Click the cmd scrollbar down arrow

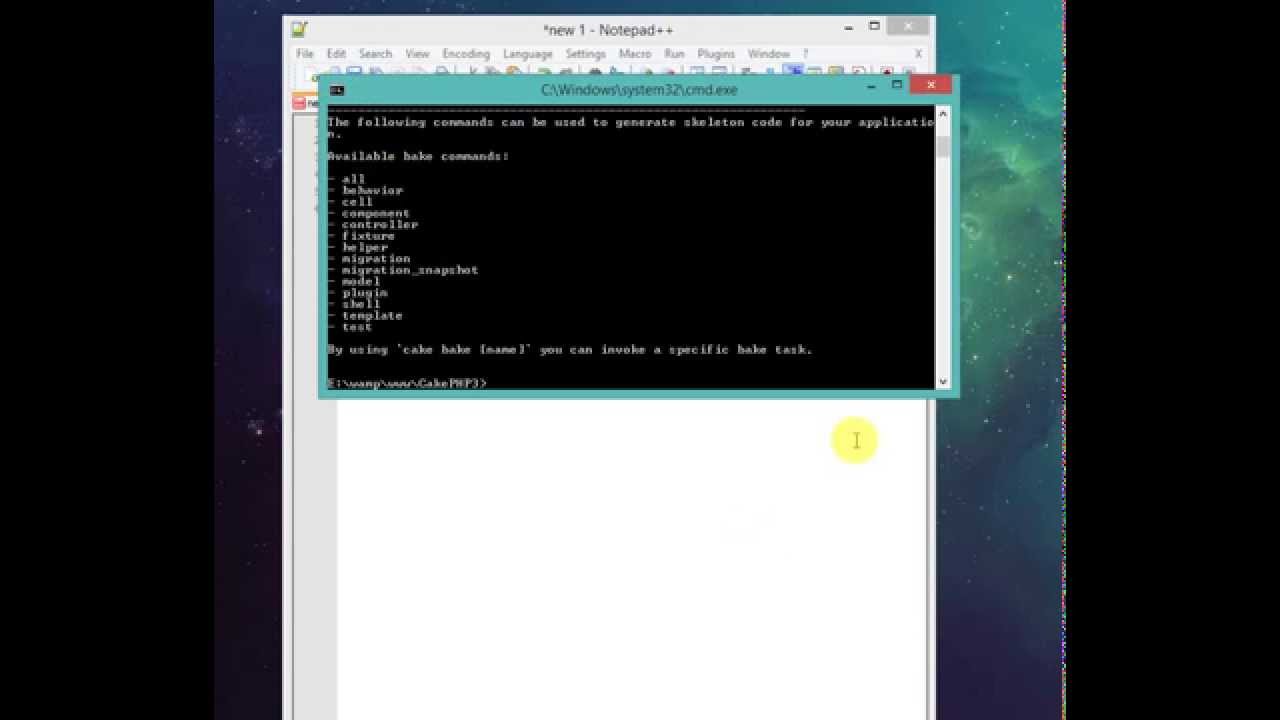click(x=942, y=382)
